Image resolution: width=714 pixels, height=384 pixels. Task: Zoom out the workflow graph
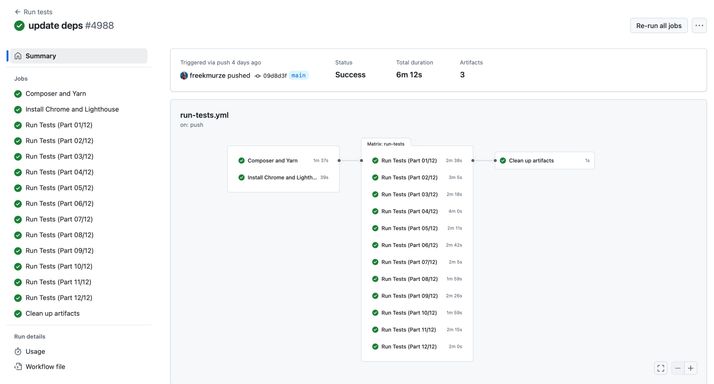pos(678,368)
